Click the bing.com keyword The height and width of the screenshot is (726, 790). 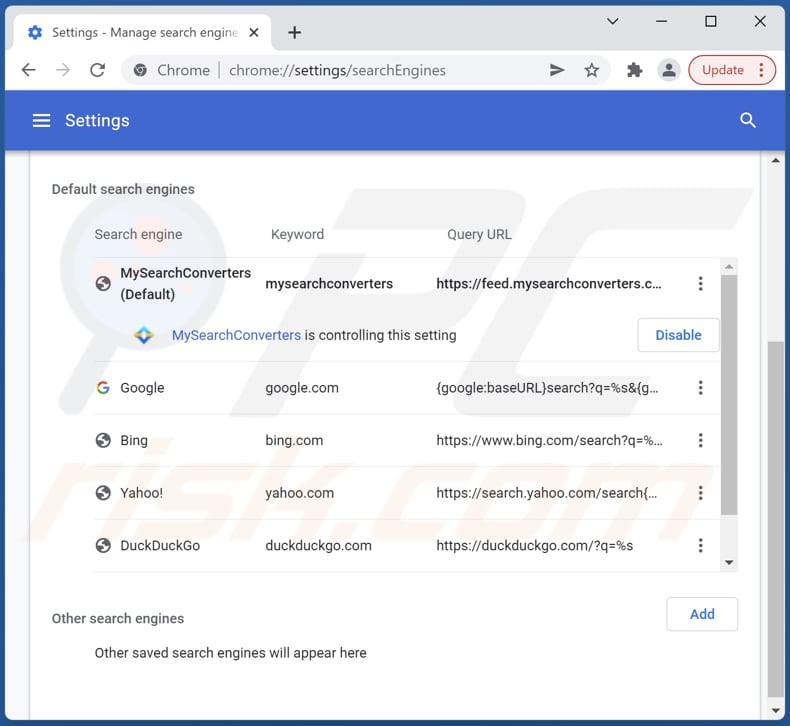point(294,440)
